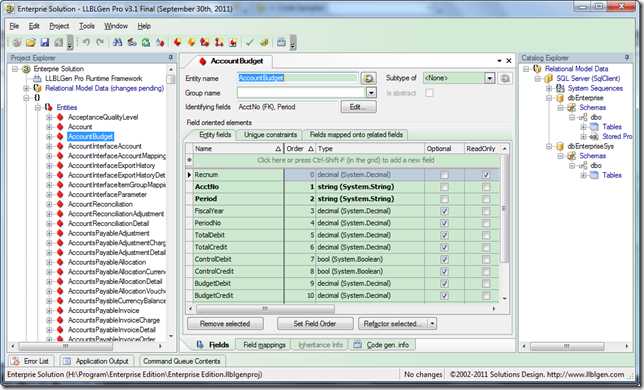Click the Project Explorer horizontal scrollbar
This screenshot has height=390, width=644.
click(65, 346)
